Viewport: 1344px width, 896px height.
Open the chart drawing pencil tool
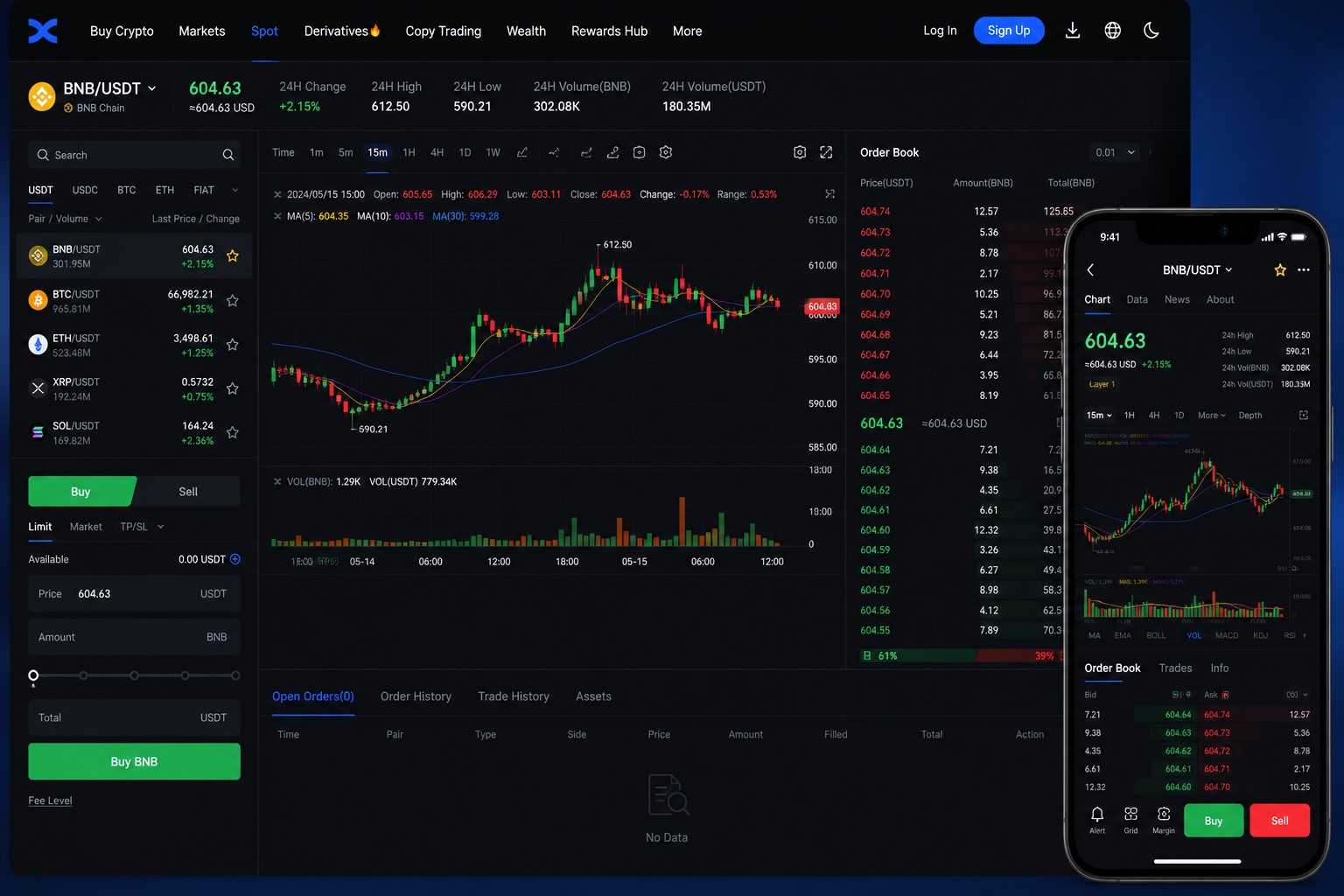[522, 152]
